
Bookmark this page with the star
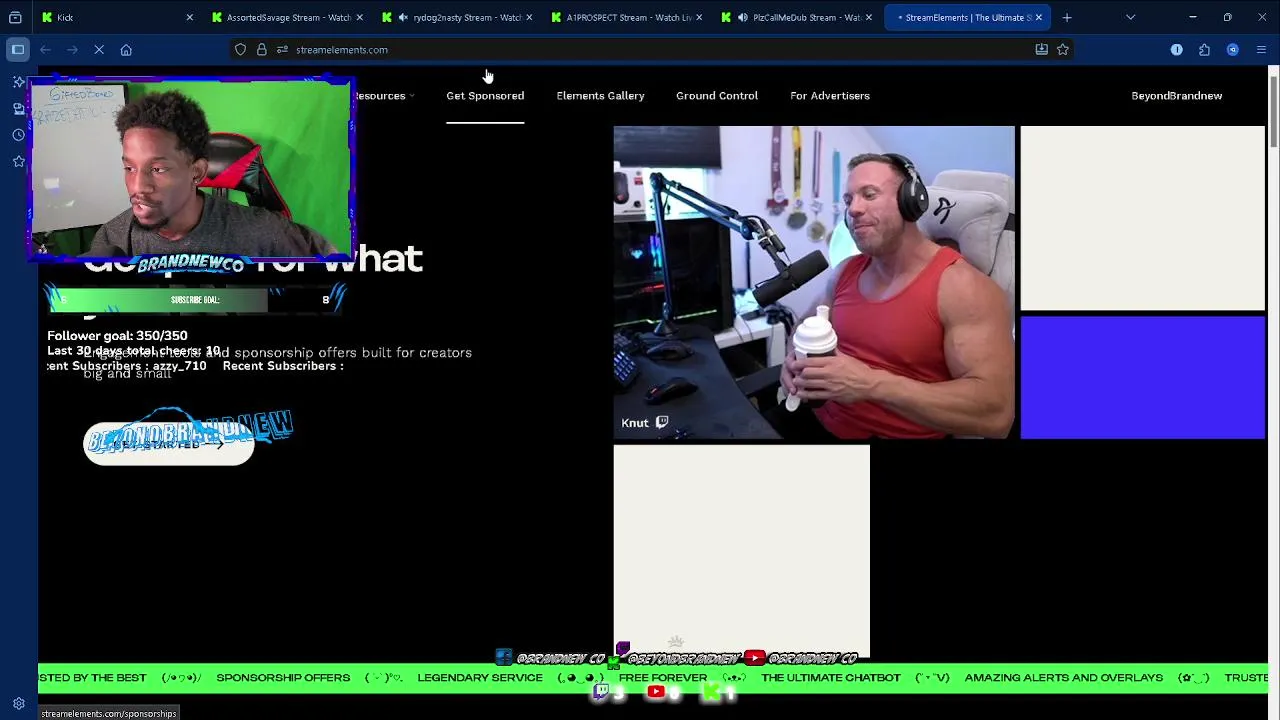1063,49
